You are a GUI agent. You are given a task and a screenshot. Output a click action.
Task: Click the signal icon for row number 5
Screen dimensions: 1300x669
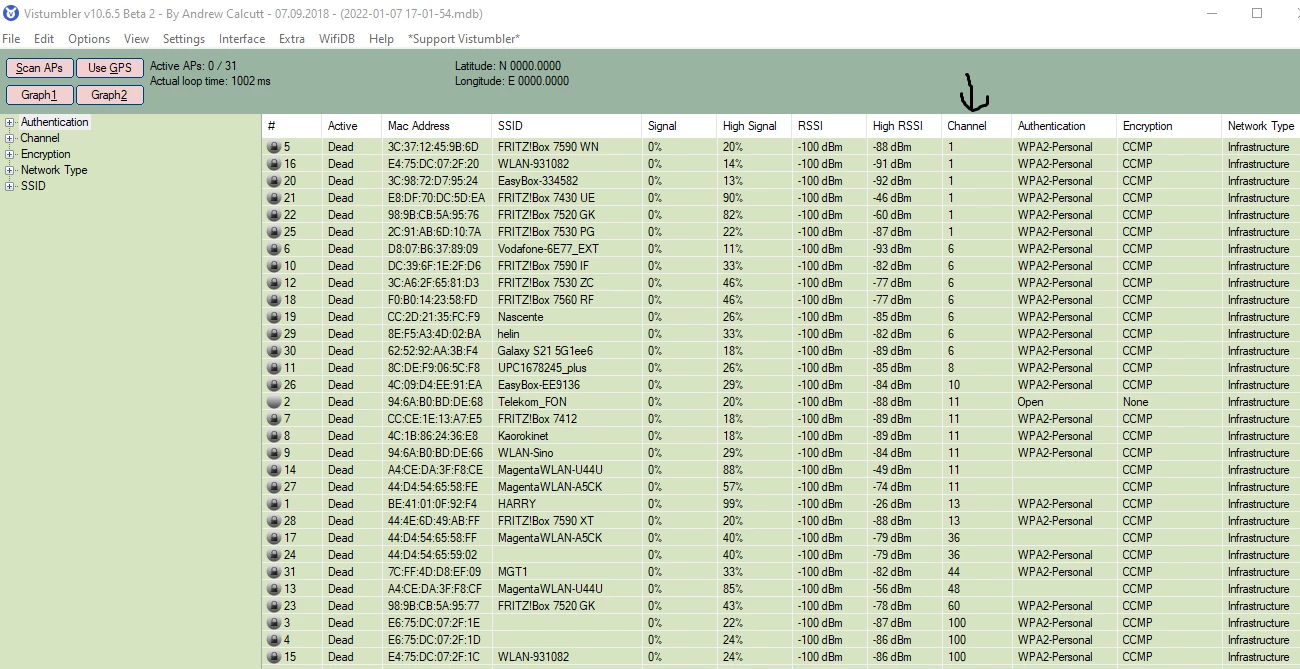point(273,147)
